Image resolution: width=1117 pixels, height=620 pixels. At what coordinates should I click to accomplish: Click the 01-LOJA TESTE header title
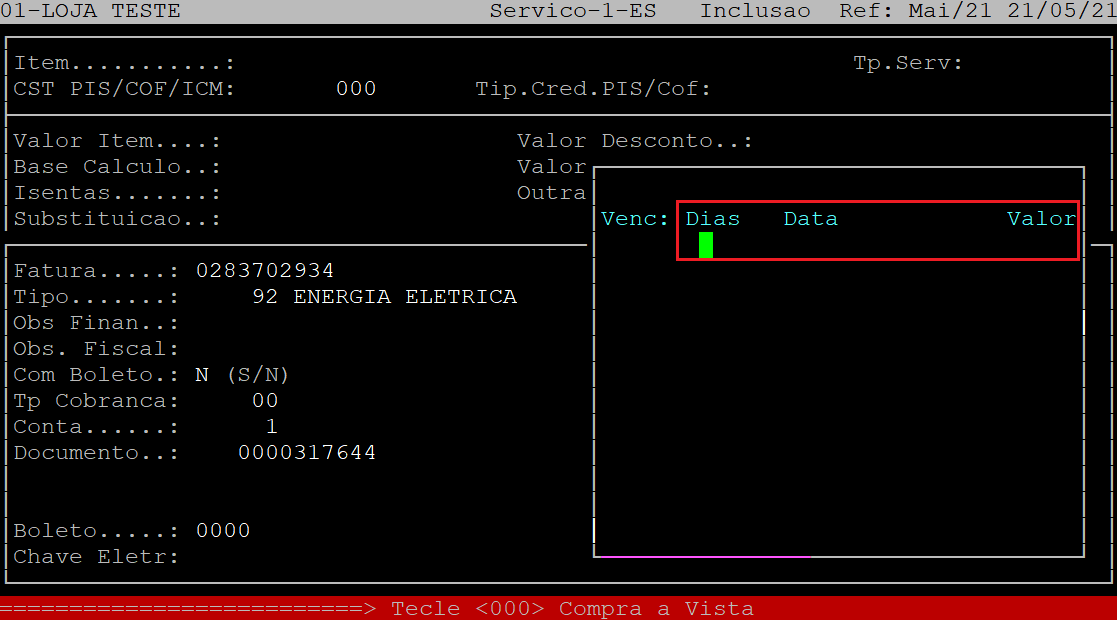click(x=91, y=11)
